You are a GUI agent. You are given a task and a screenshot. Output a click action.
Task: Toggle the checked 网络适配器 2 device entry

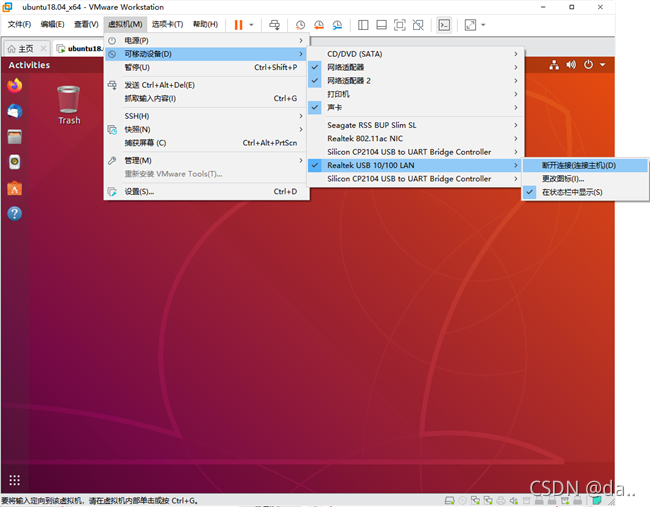(415, 80)
